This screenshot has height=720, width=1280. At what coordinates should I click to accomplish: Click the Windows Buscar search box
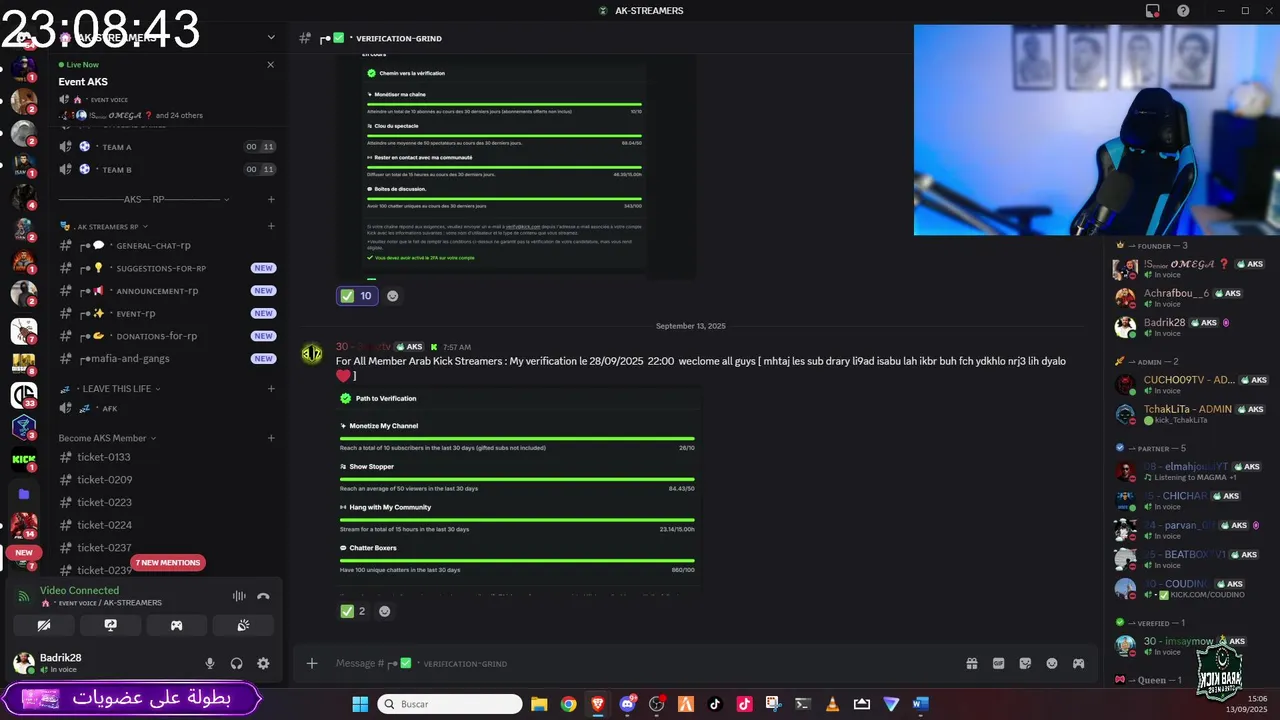(x=450, y=704)
